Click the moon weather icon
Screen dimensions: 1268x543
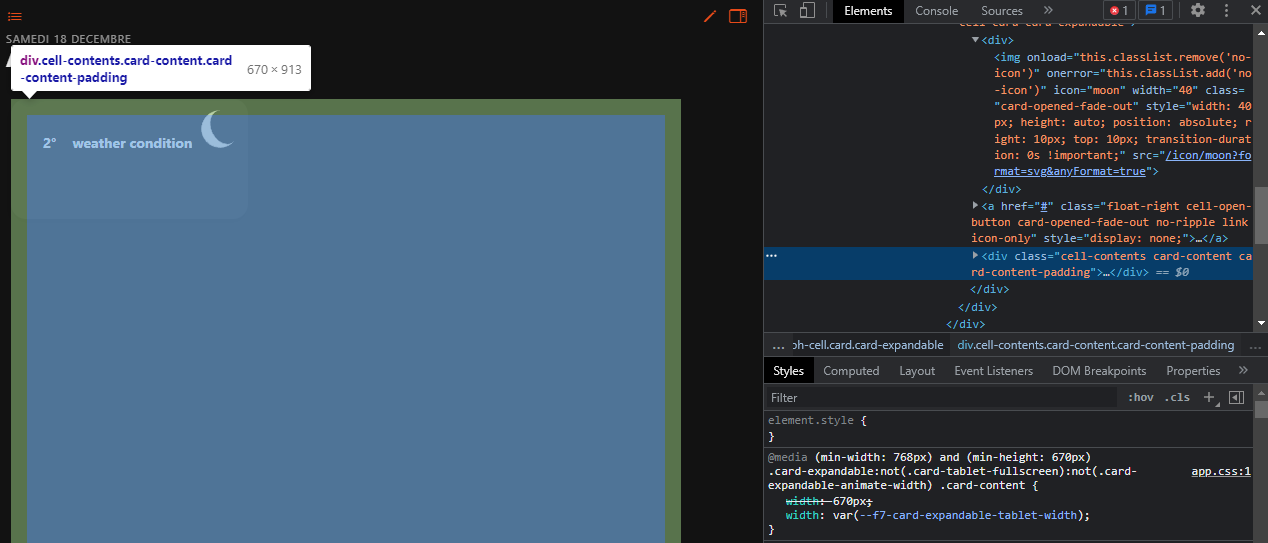click(218, 129)
